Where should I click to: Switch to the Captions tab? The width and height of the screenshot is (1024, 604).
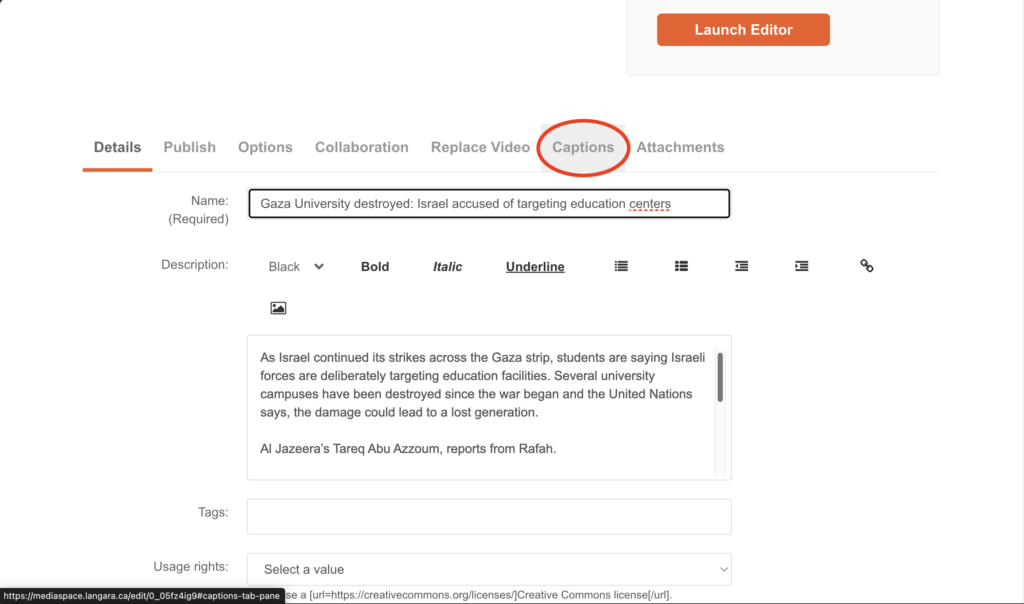(x=583, y=147)
